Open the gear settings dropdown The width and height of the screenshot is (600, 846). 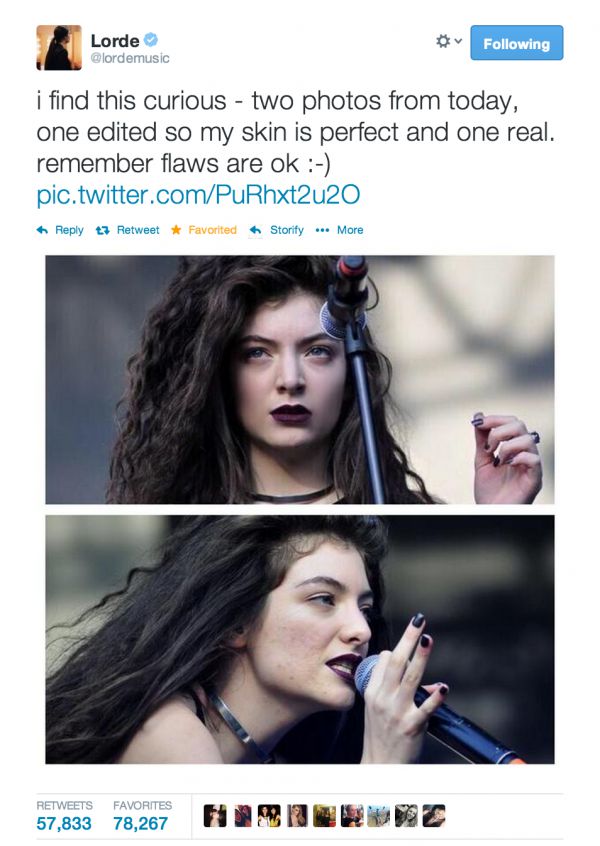(448, 41)
